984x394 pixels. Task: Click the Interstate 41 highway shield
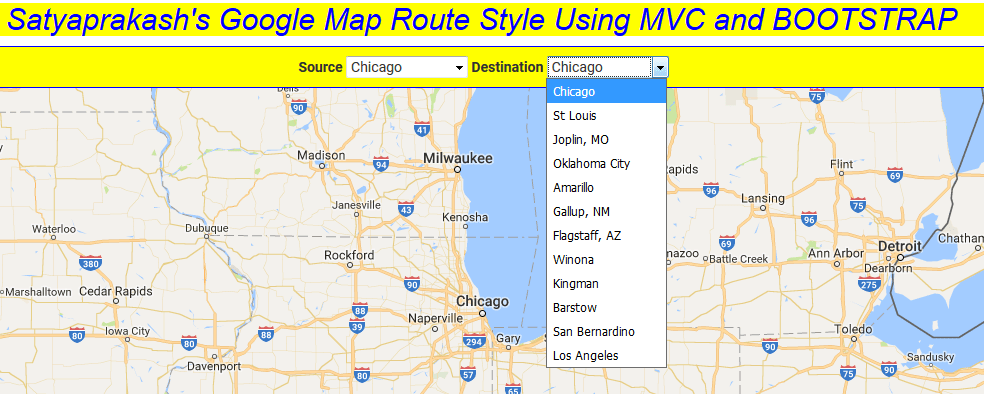point(422,130)
